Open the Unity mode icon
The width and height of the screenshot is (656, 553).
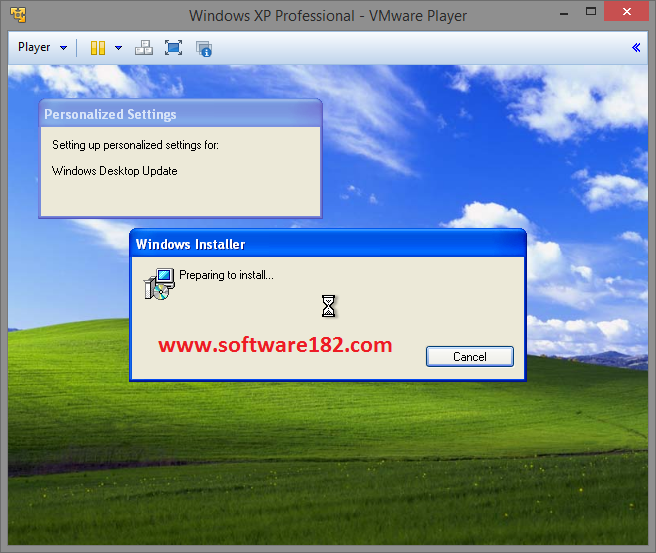pos(204,49)
